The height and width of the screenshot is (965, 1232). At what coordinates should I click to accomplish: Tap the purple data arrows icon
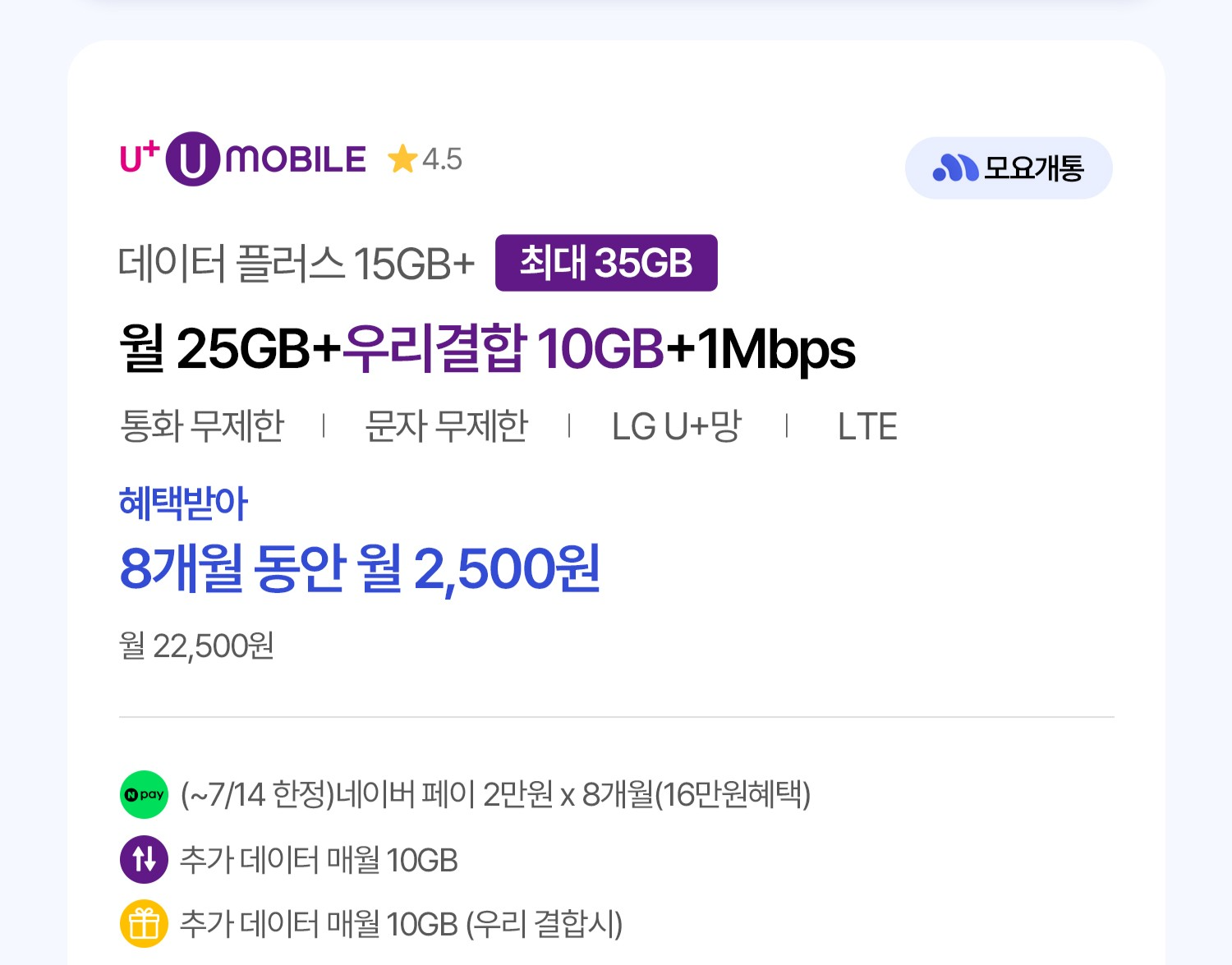[144, 859]
